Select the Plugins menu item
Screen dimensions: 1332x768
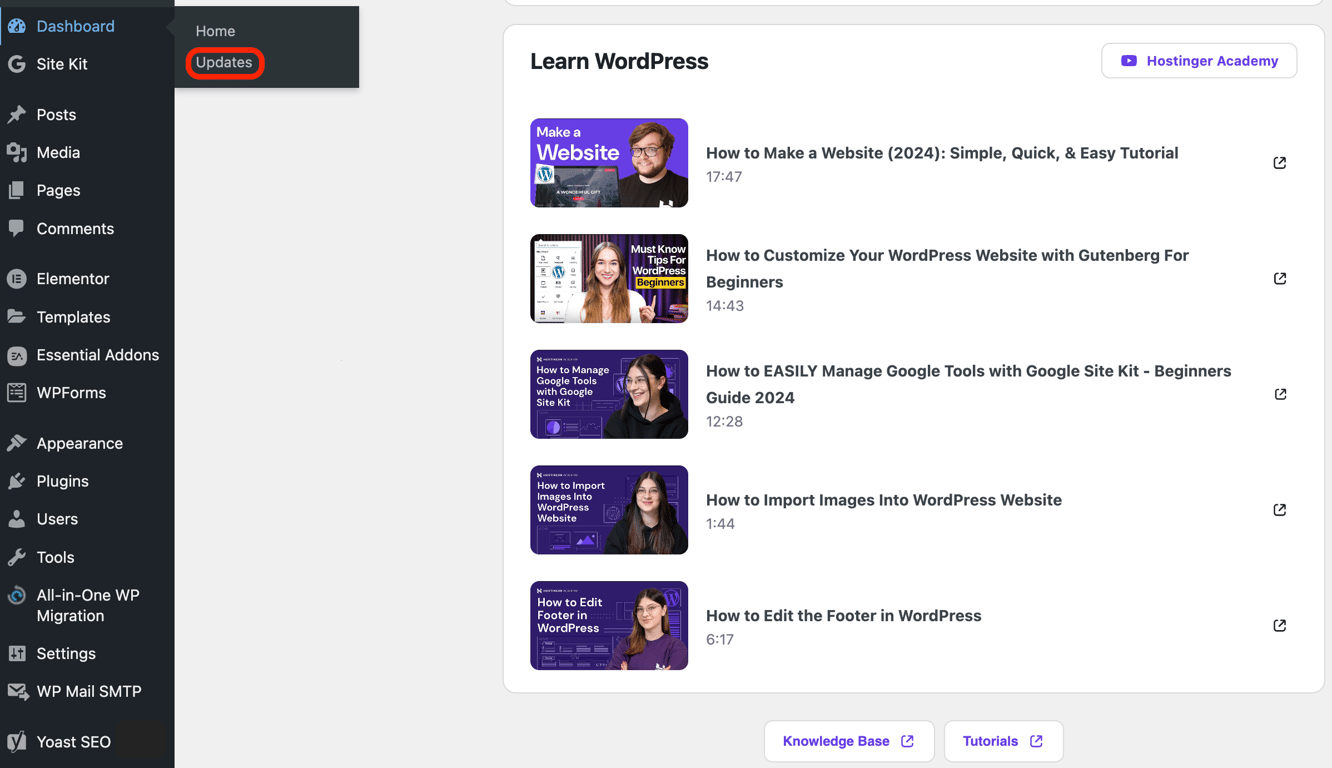60,481
